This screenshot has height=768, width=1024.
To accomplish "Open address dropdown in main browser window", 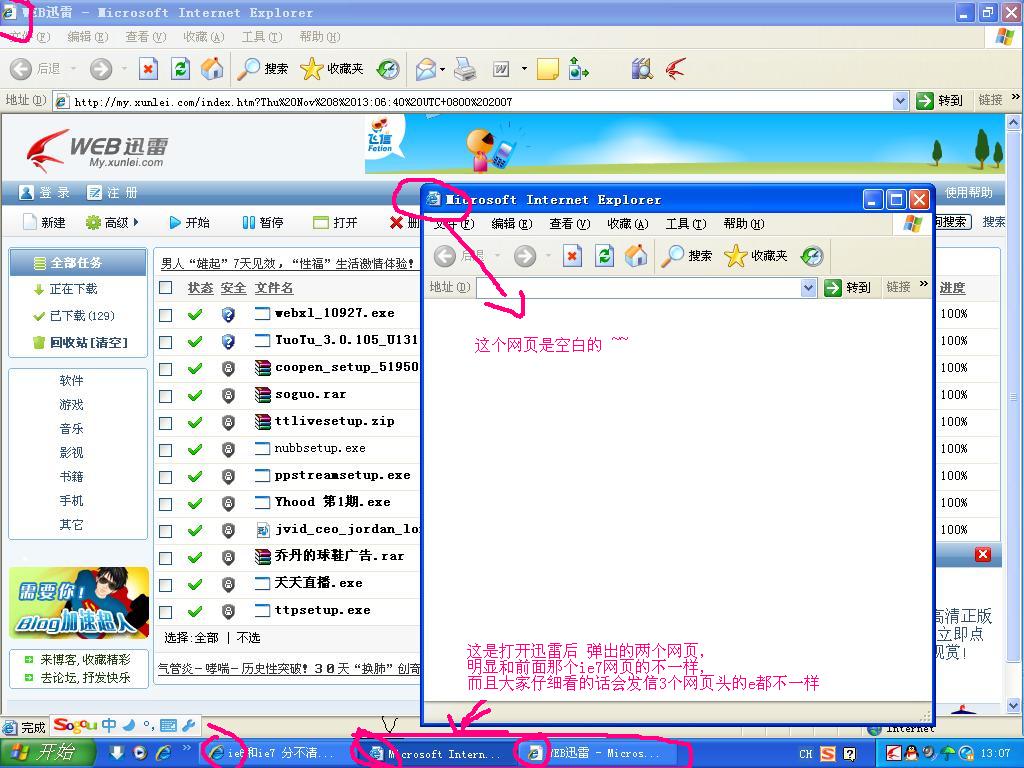I will 900,101.
